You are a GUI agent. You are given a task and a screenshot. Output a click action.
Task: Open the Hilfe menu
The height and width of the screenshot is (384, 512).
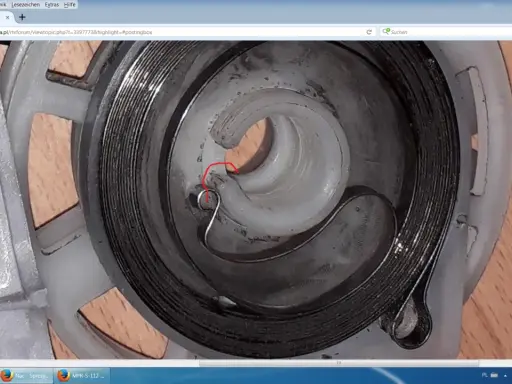(70, 5)
